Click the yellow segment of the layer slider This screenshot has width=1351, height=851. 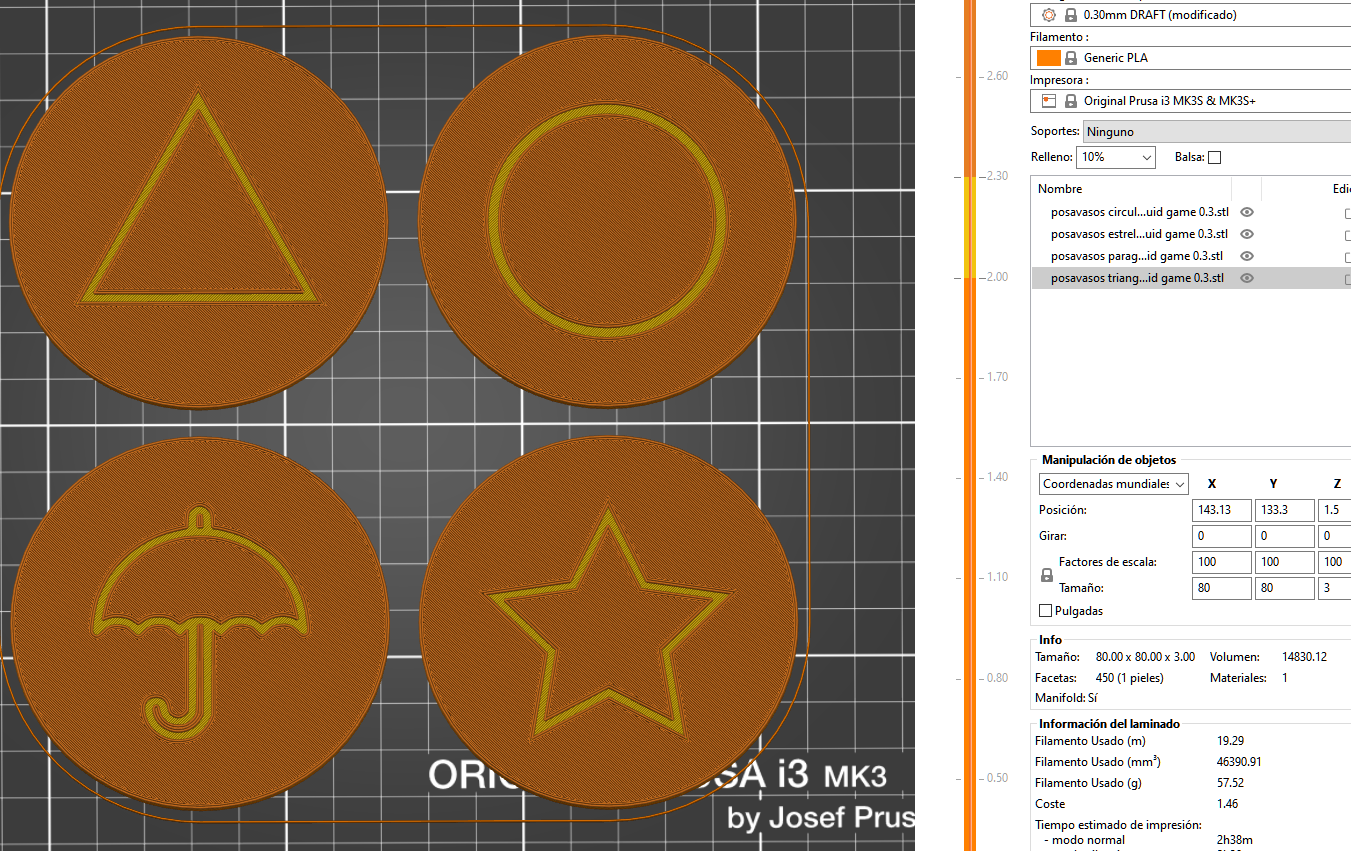pyautogui.click(x=968, y=226)
